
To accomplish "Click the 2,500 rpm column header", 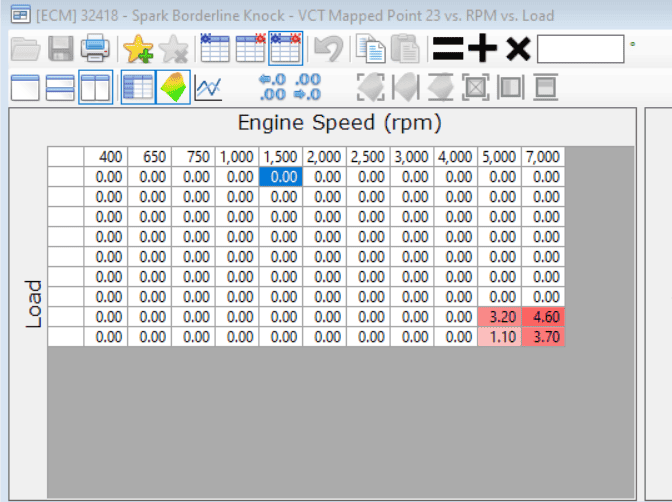I will pos(368,157).
